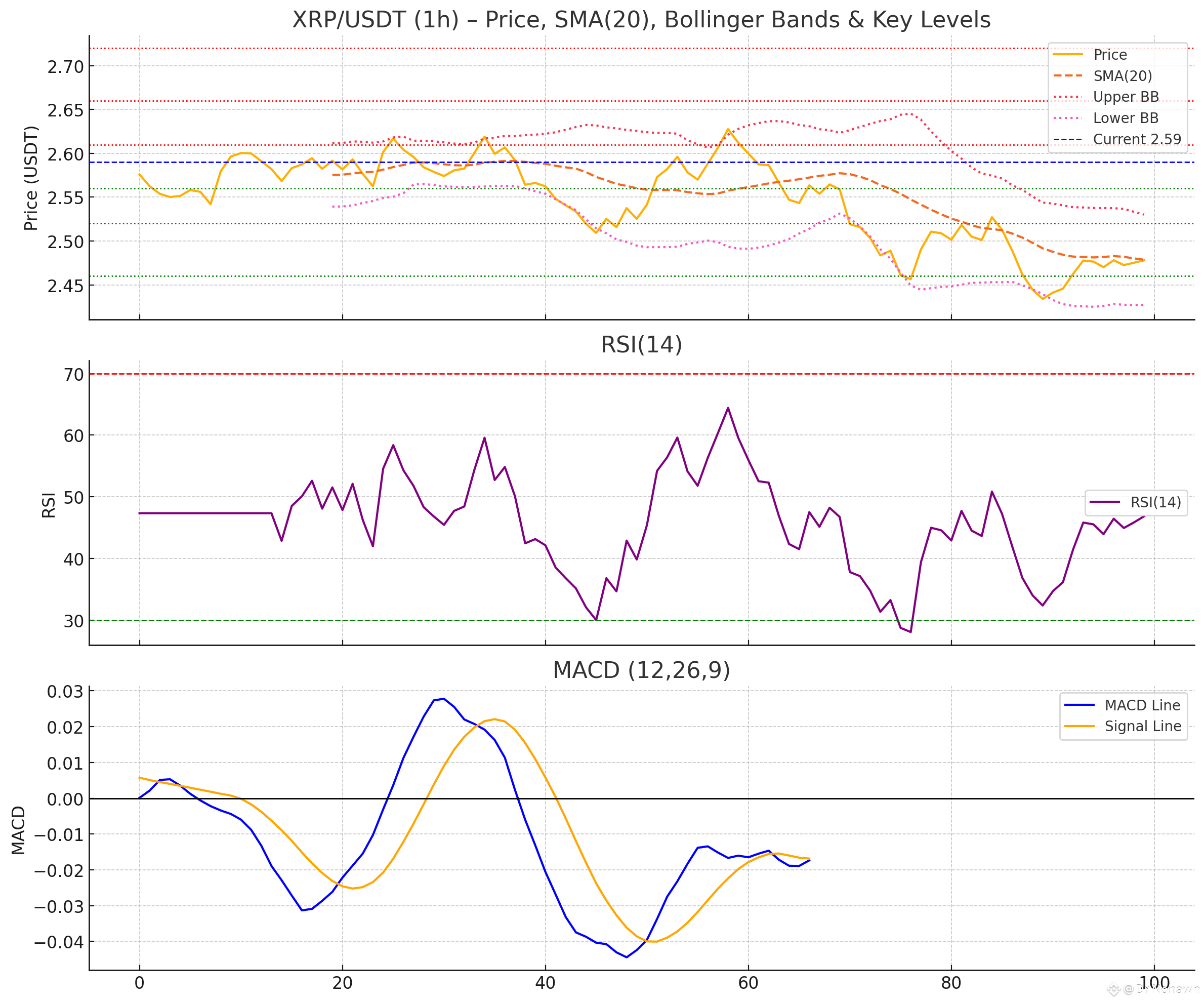
Task: Select the Signal Line legend entry
Action: [1142, 726]
